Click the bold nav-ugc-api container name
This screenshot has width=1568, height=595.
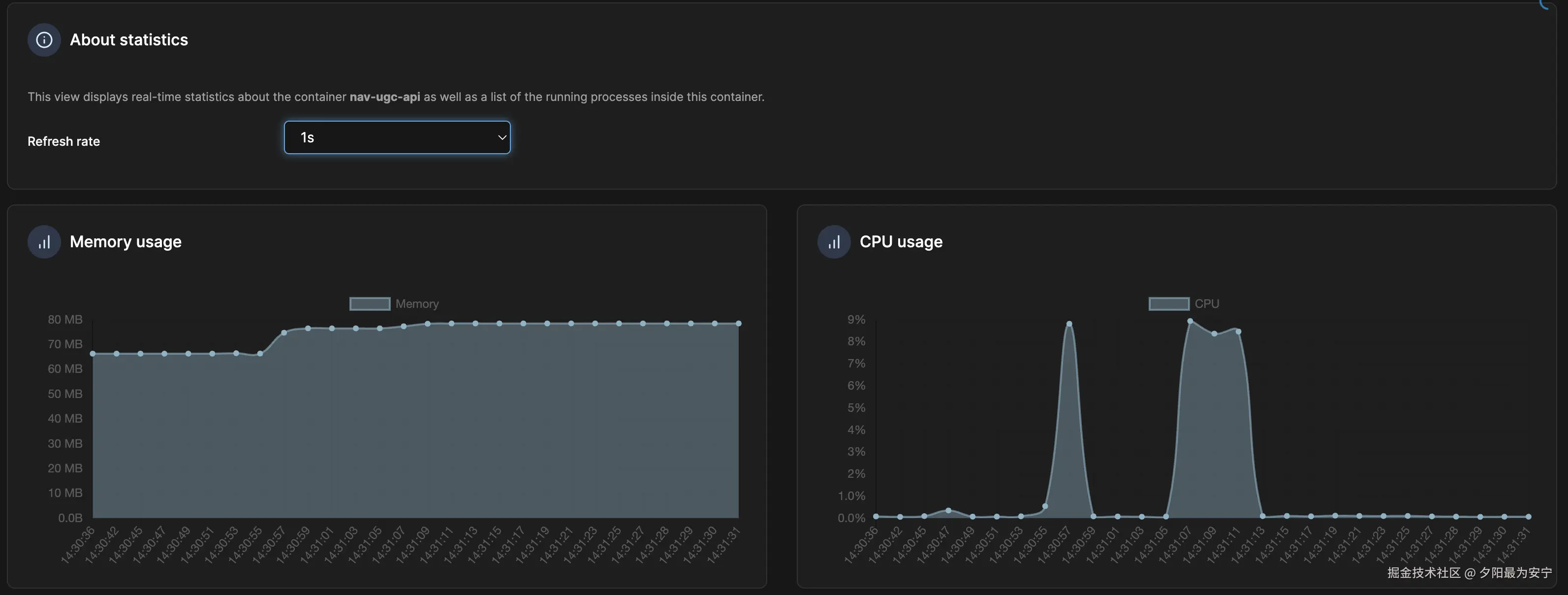point(385,97)
